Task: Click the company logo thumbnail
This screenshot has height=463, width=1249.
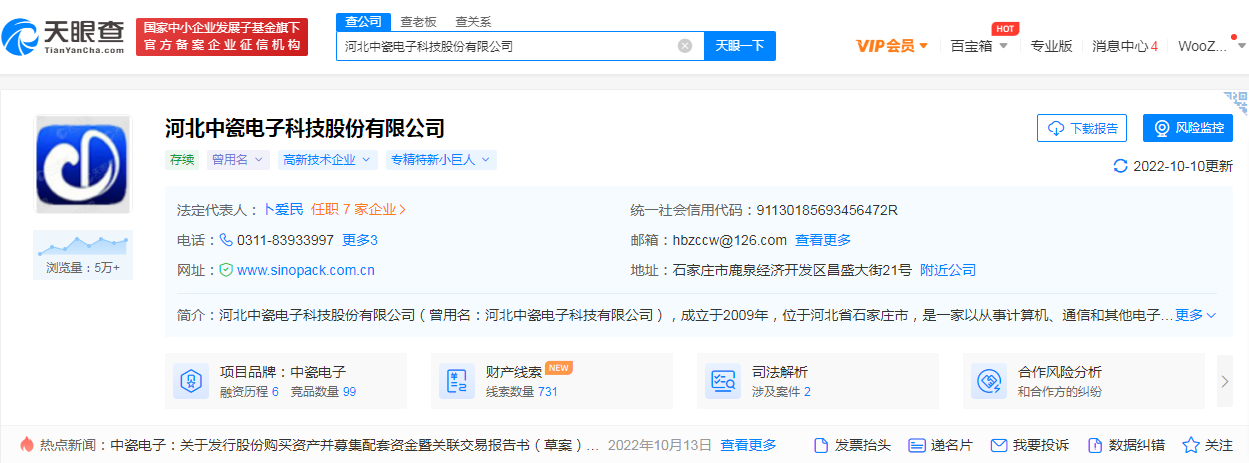Action: 83,164
